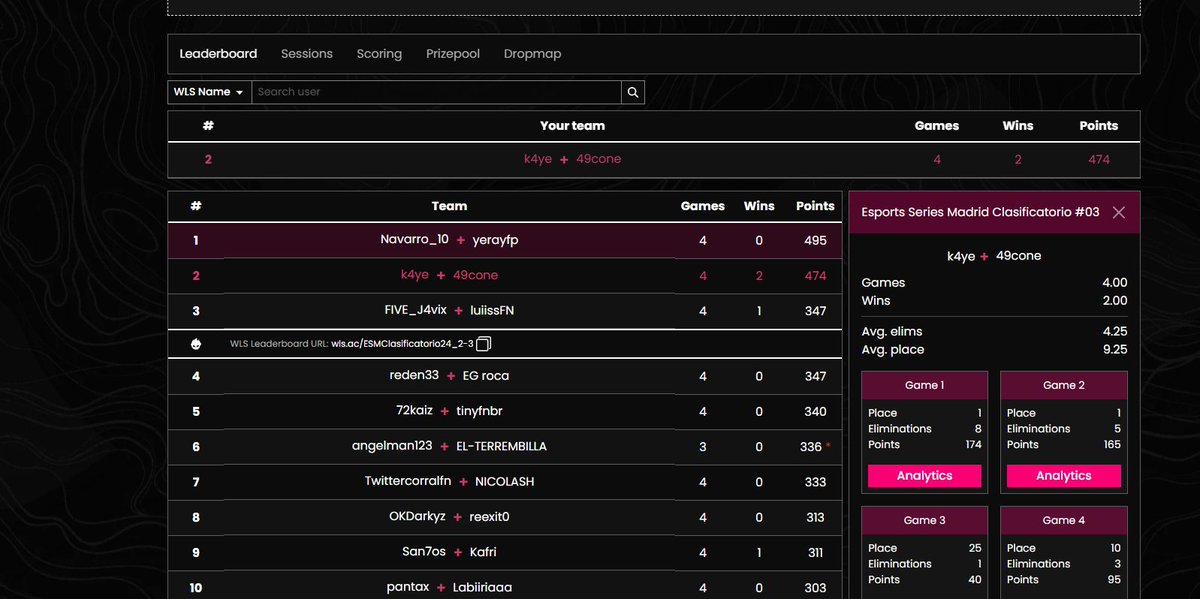
Task: Click k4ye in the leaderboard row
Action: click(414, 275)
